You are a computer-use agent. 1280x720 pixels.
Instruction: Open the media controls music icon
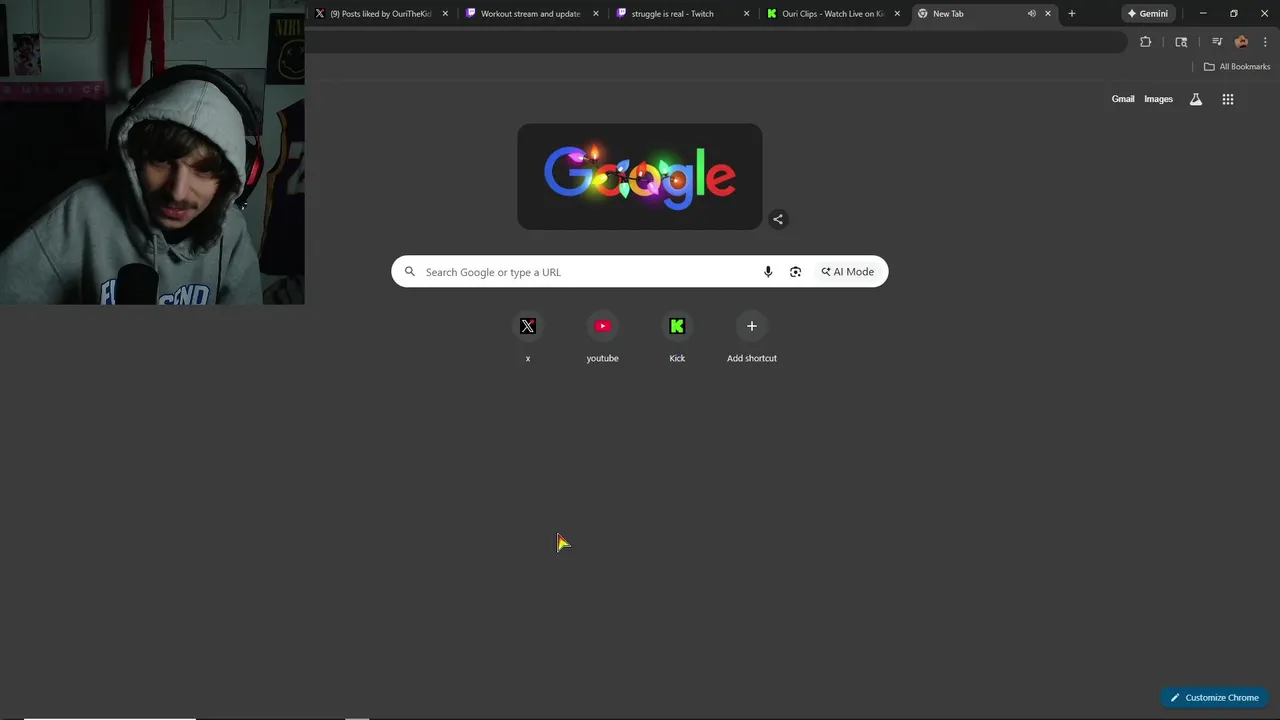pos(1217,42)
